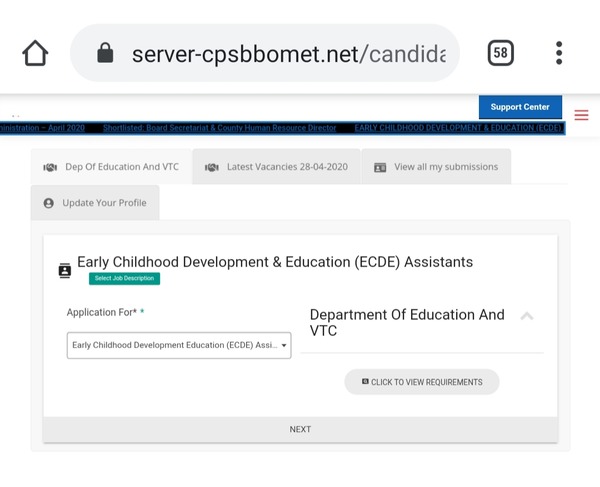
Task: Tap the browser home icon
Action: [35, 53]
